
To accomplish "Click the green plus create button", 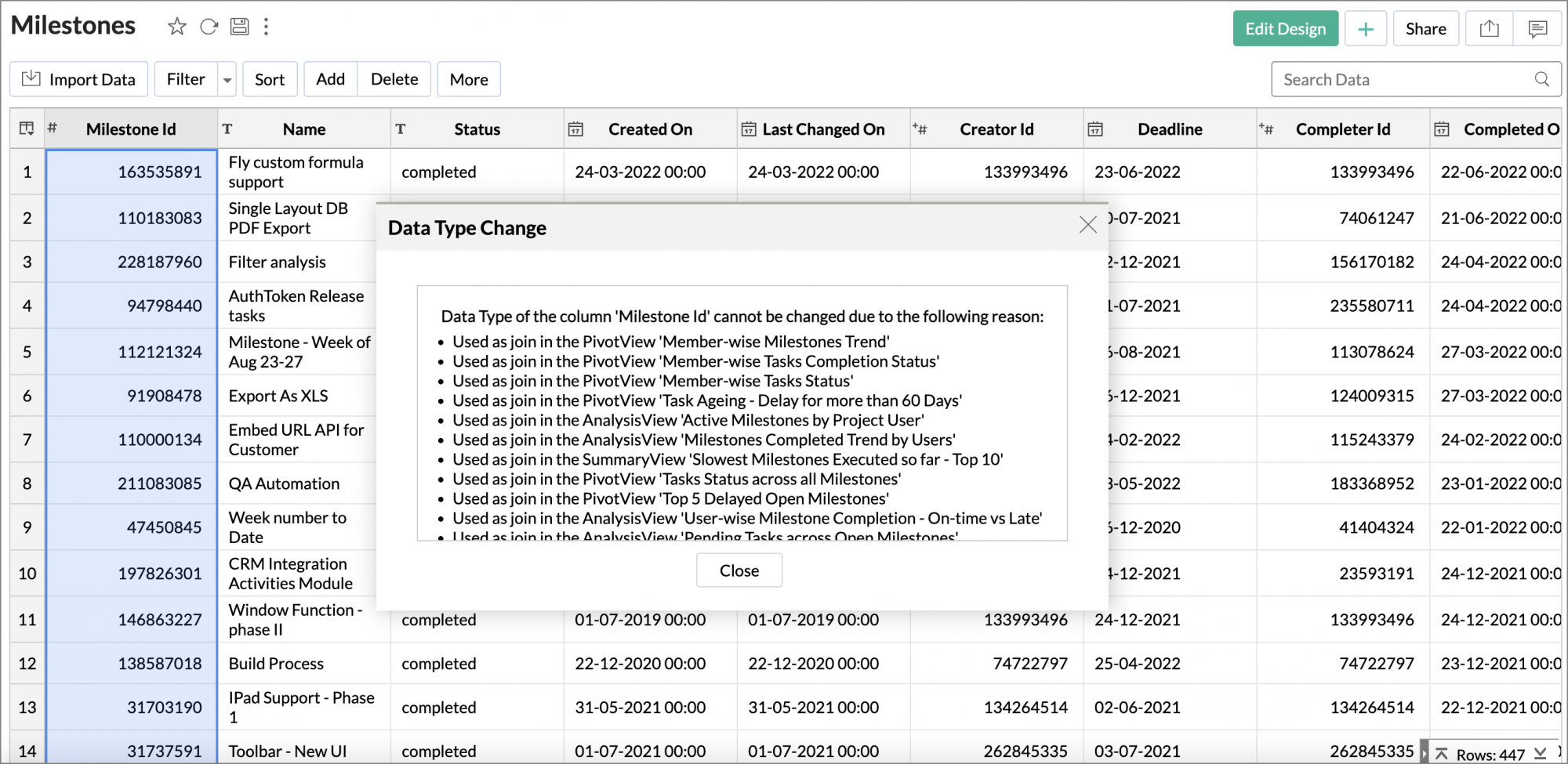I will tap(1366, 29).
